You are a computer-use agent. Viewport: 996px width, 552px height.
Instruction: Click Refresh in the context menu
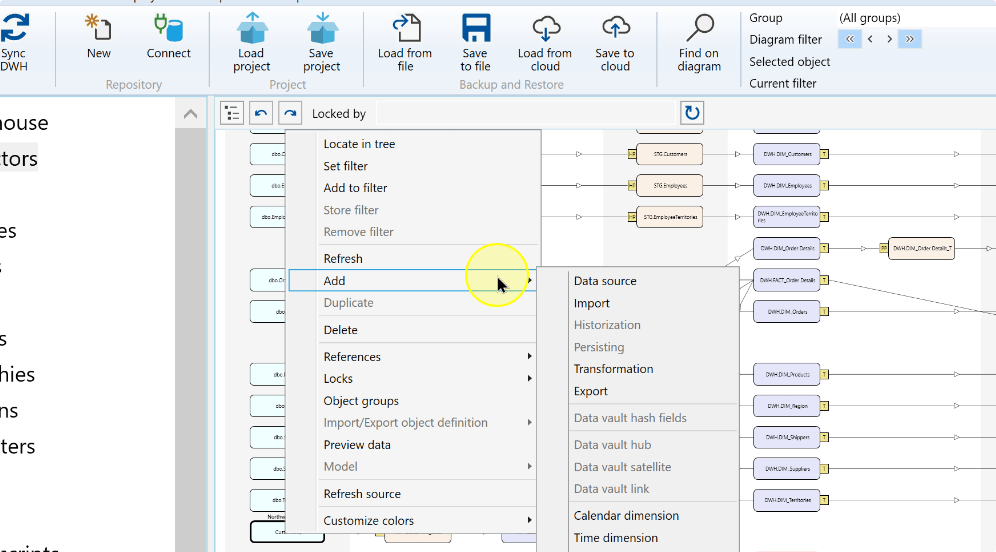343,259
